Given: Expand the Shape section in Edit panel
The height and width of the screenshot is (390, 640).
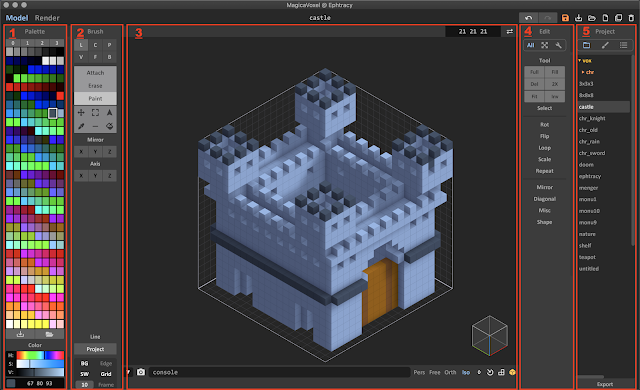Looking at the screenshot, I should [x=544, y=222].
